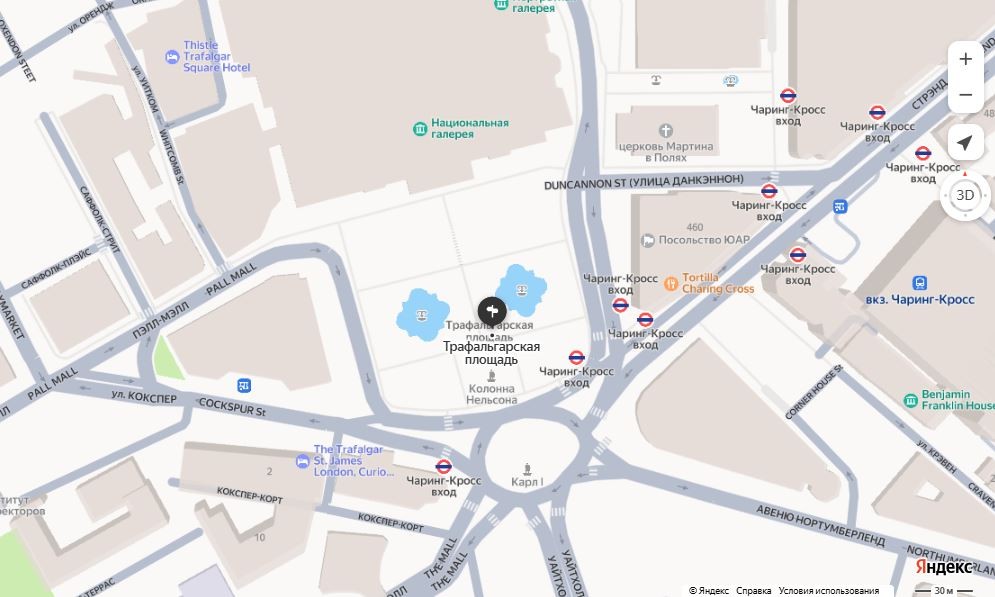Click the Колонна Нельсона monument label

(x=492, y=394)
